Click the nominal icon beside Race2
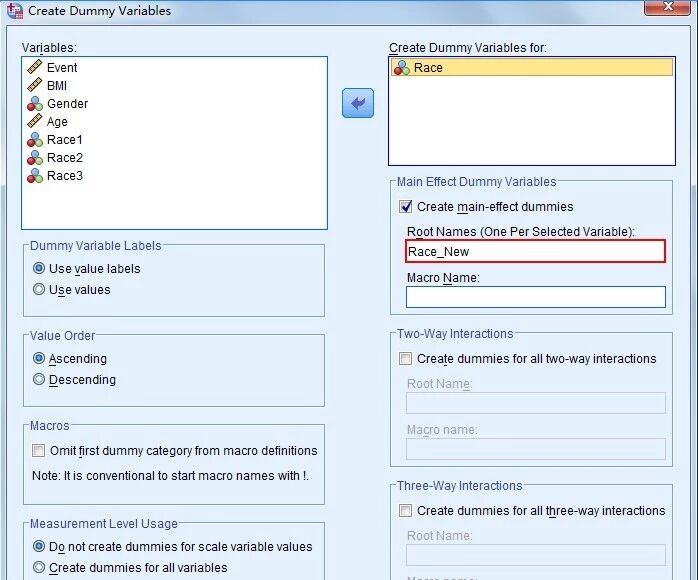Image resolution: width=698 pixels, height=580 pixels. 35,158
